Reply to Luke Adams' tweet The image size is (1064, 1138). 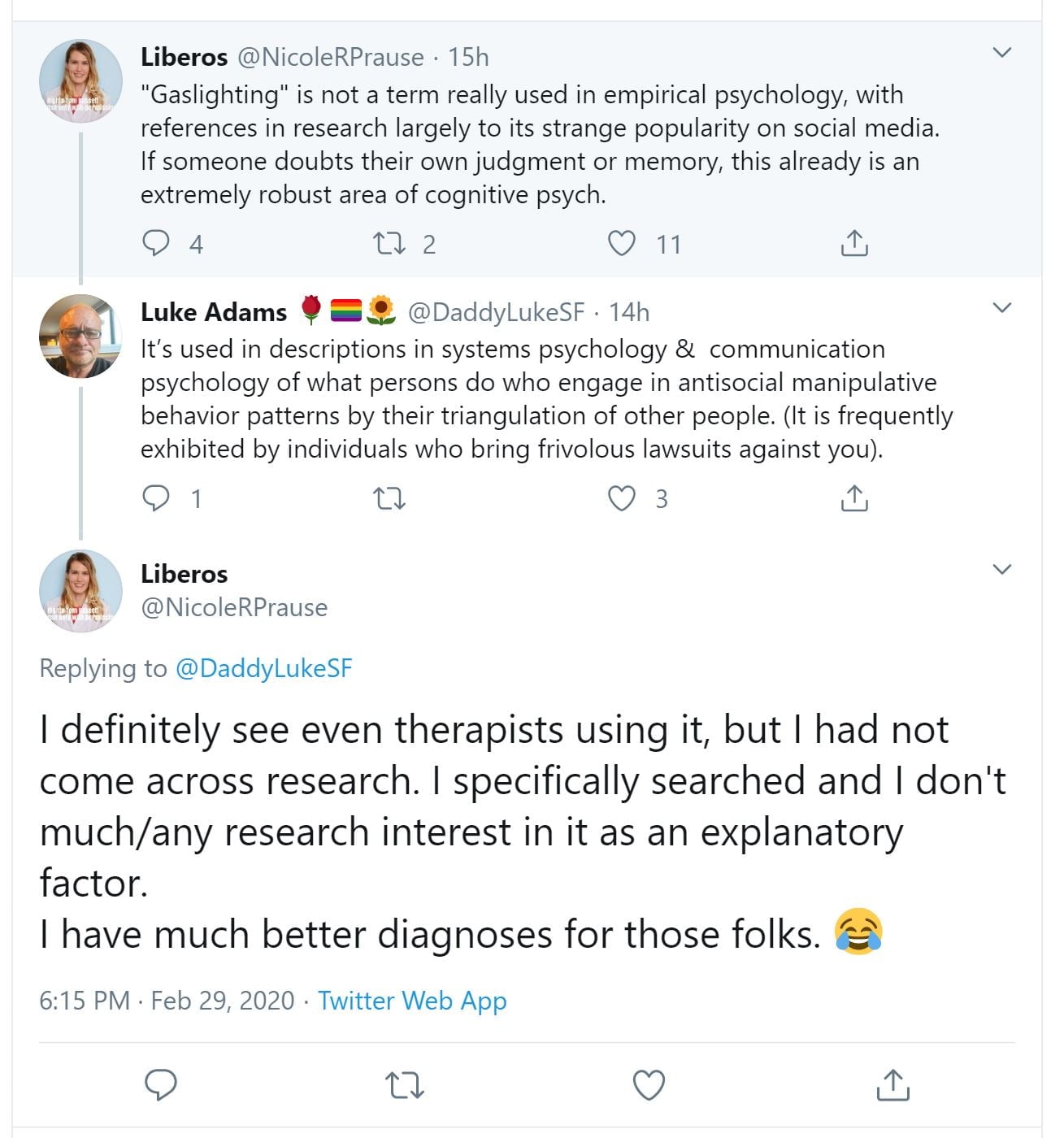click(156, 498)
